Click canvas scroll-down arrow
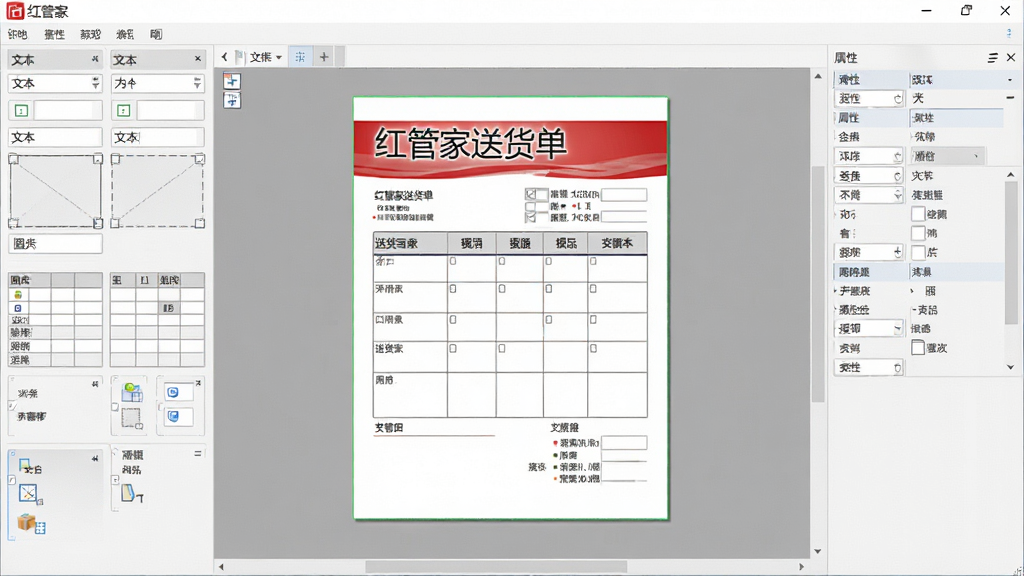 click(818, 551)
